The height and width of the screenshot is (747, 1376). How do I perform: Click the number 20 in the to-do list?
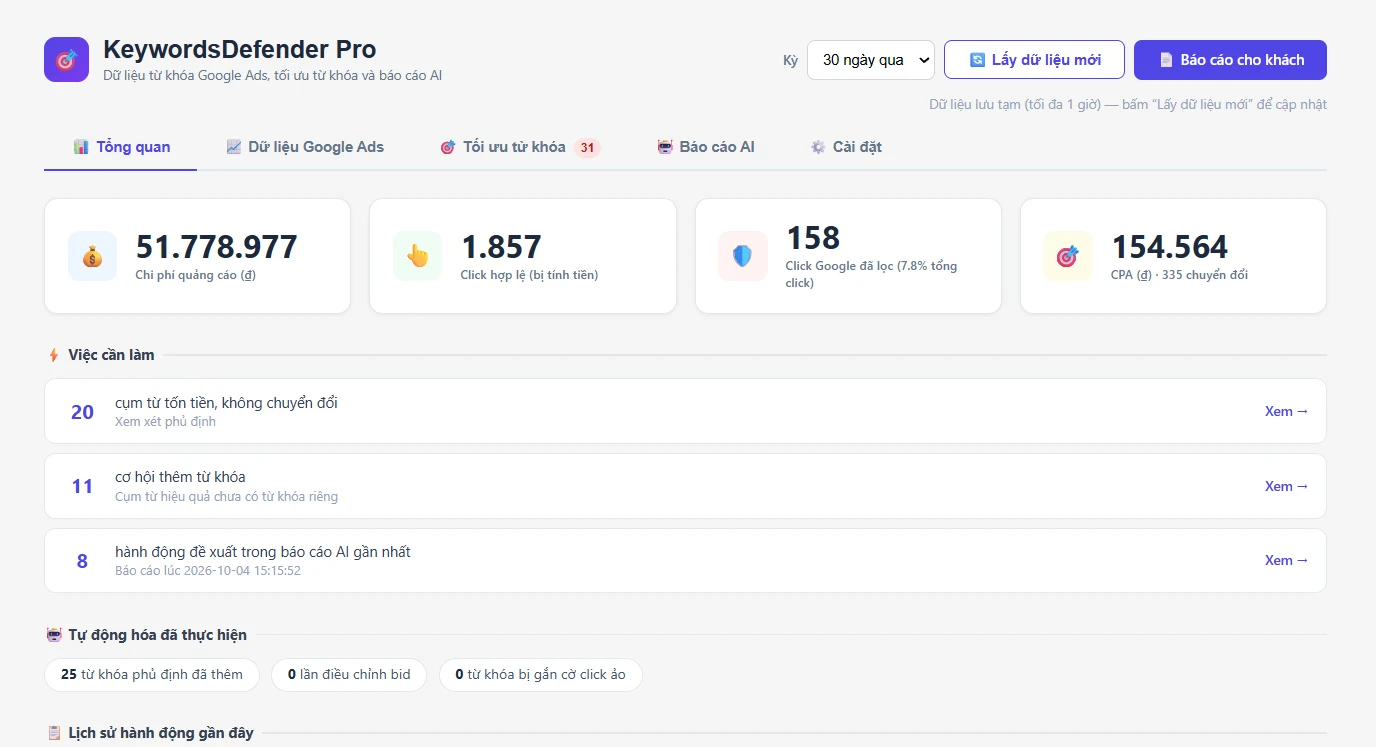click(x=82, y=412)
